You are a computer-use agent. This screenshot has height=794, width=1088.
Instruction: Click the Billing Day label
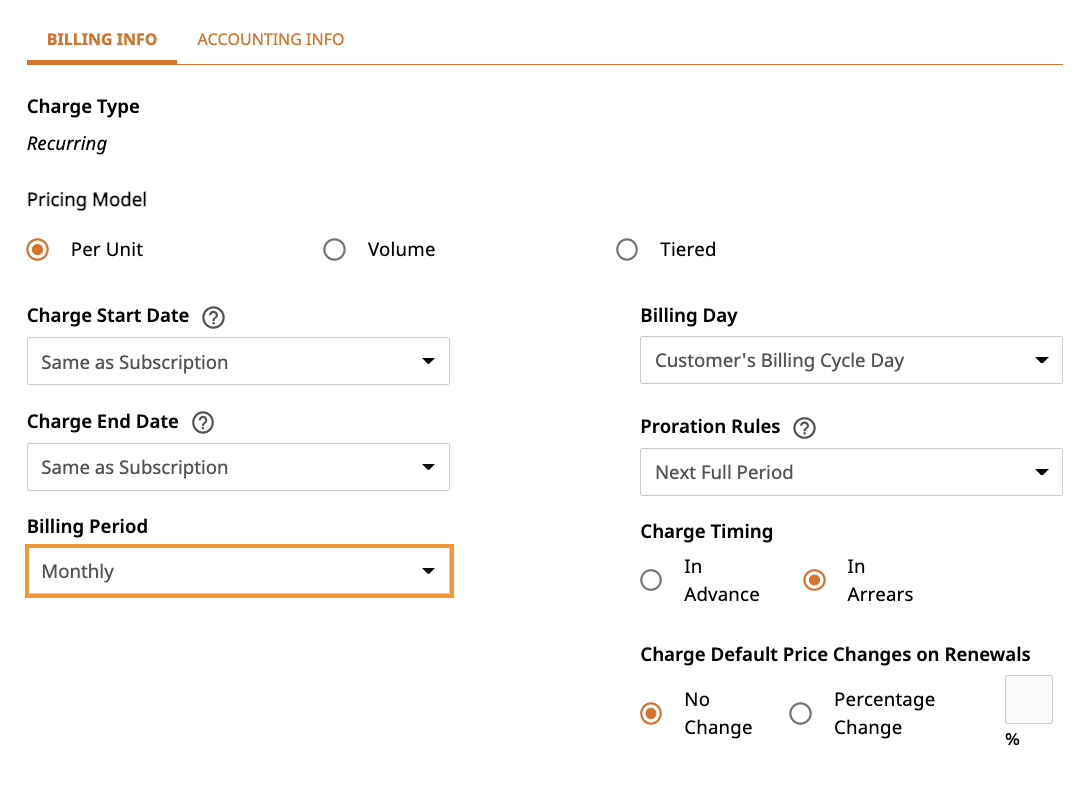pos(688,316)
